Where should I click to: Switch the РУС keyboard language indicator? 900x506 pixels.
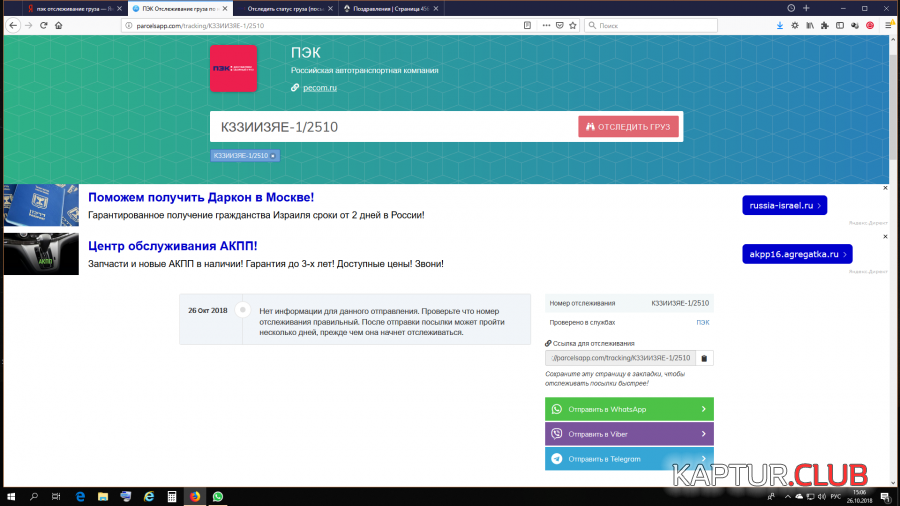click(x=836, y=497)
